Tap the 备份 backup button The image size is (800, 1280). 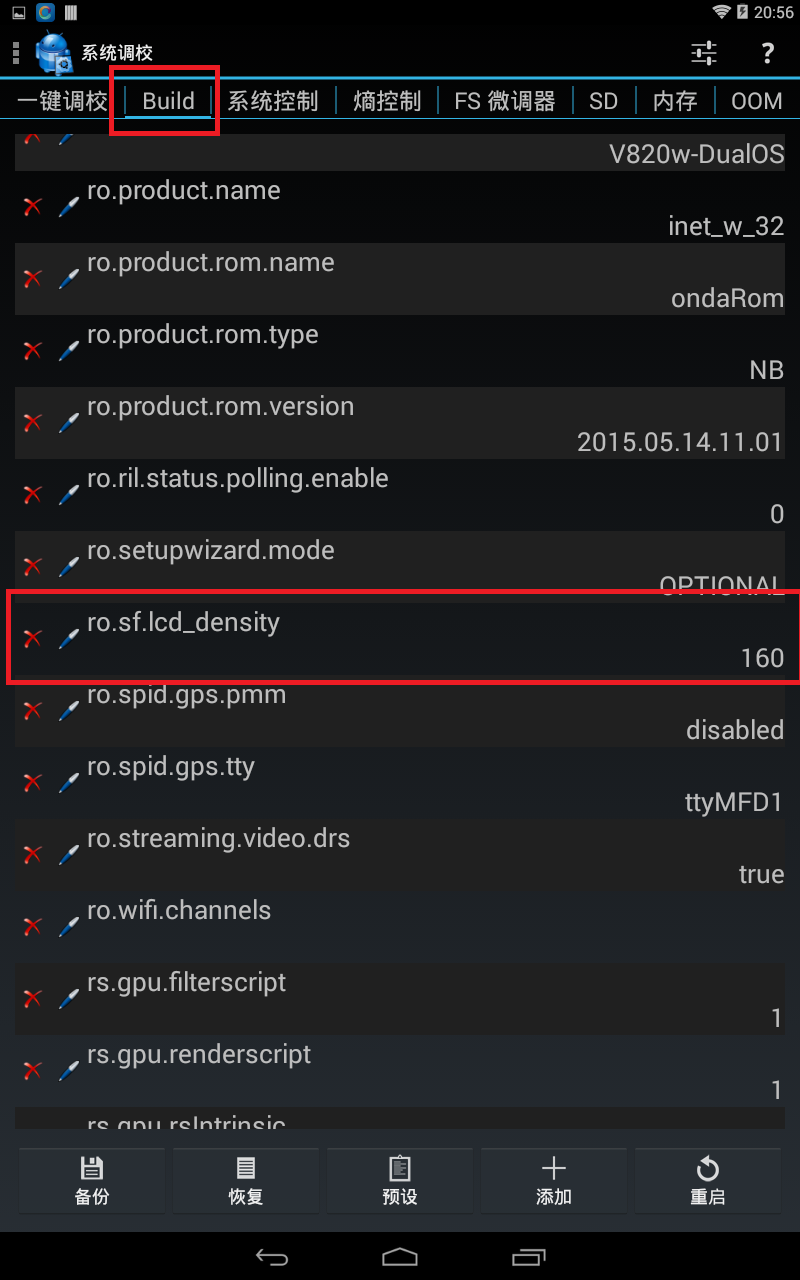point(92,1182)
